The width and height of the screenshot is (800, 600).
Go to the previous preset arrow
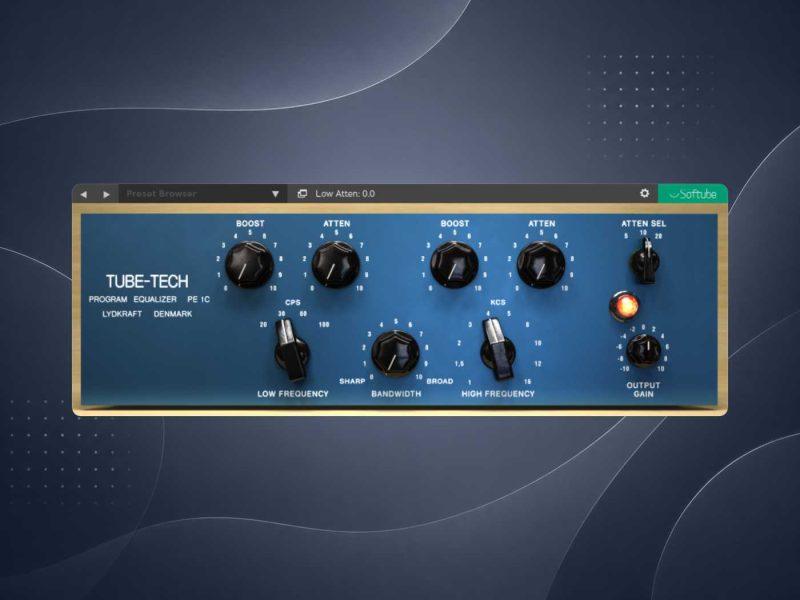[84, 194]
